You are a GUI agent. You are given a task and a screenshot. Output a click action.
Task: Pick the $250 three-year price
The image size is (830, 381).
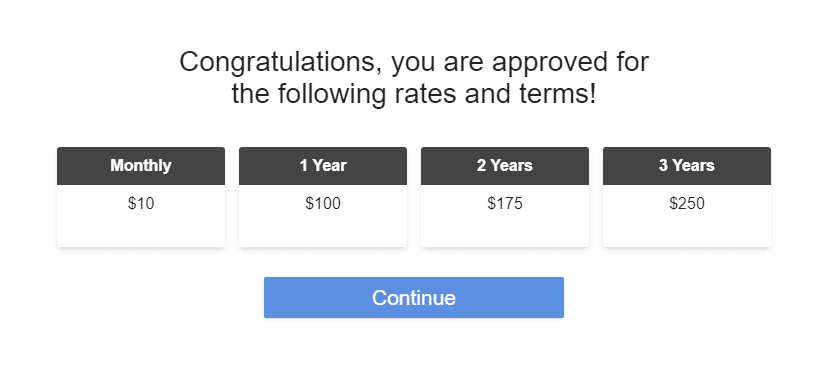(687, 204)
